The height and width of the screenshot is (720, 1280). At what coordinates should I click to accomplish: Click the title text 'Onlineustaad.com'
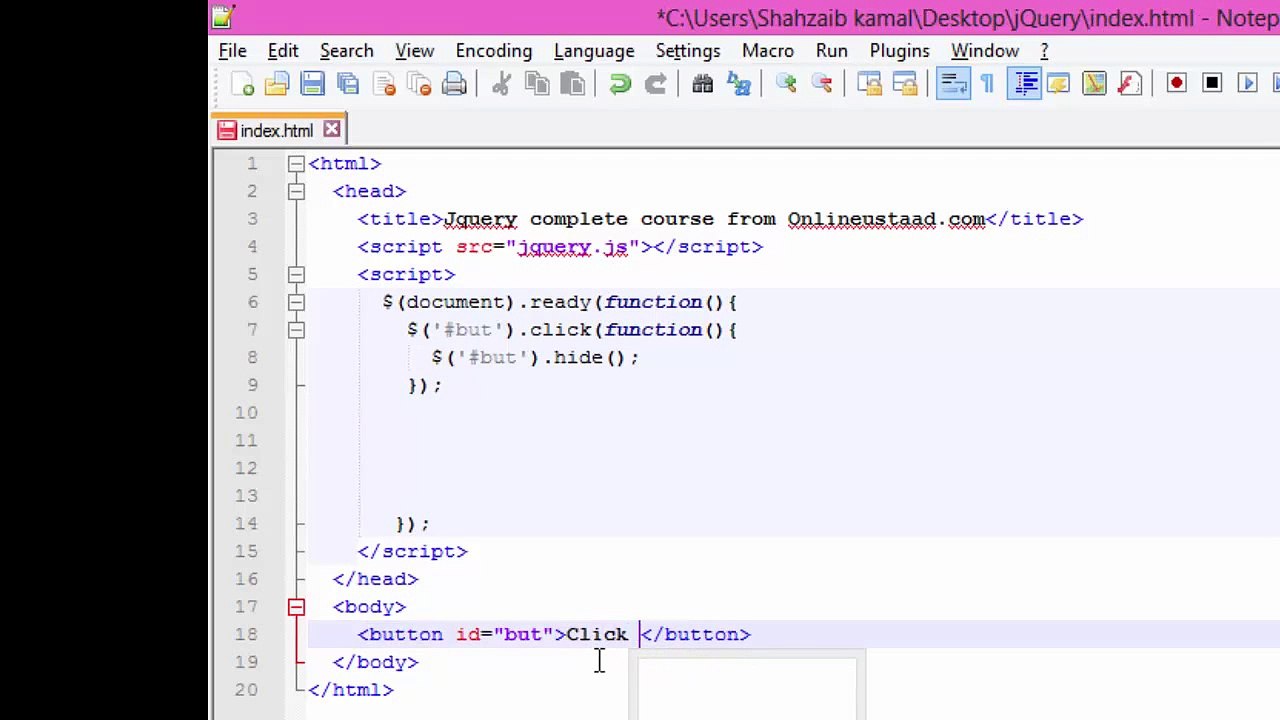[x=886, y=219]
